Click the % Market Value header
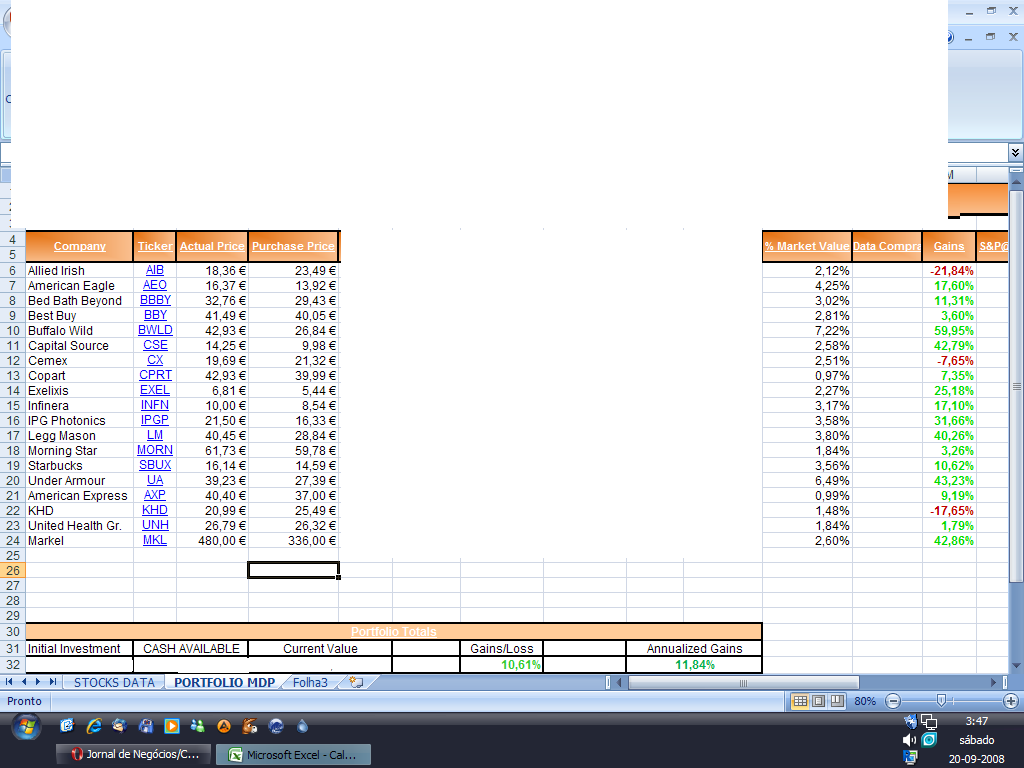Image resolution: width=1024 pixels, height=768 pixels. click(x=807, y=246)
